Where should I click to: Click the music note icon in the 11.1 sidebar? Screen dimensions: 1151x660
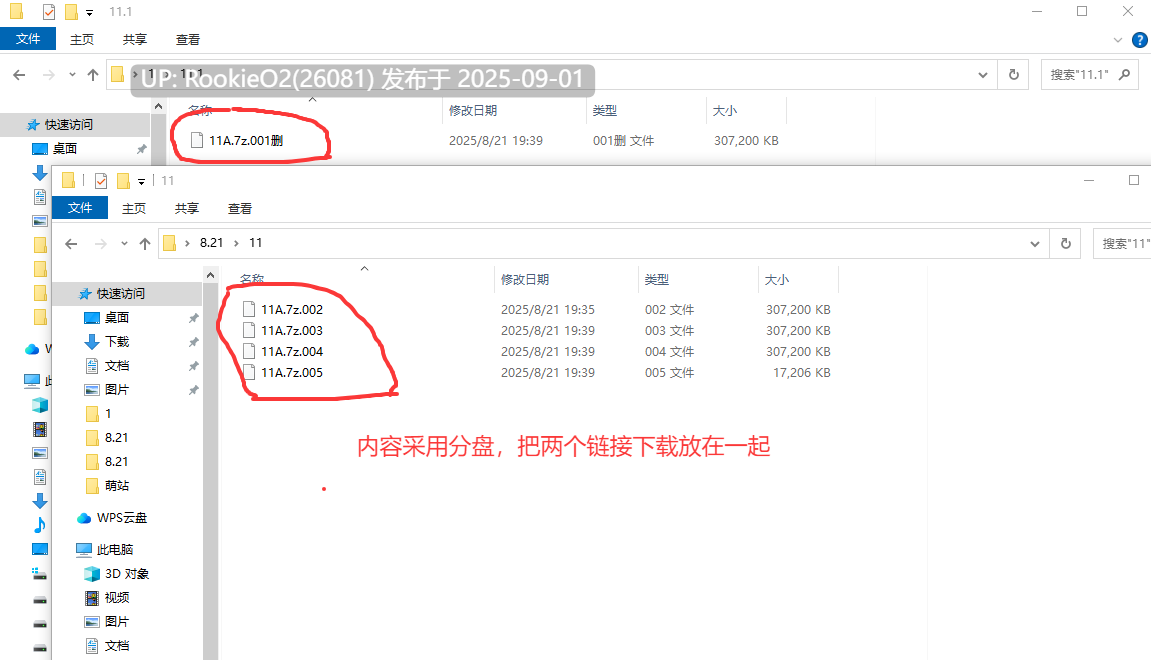point(40,525)
